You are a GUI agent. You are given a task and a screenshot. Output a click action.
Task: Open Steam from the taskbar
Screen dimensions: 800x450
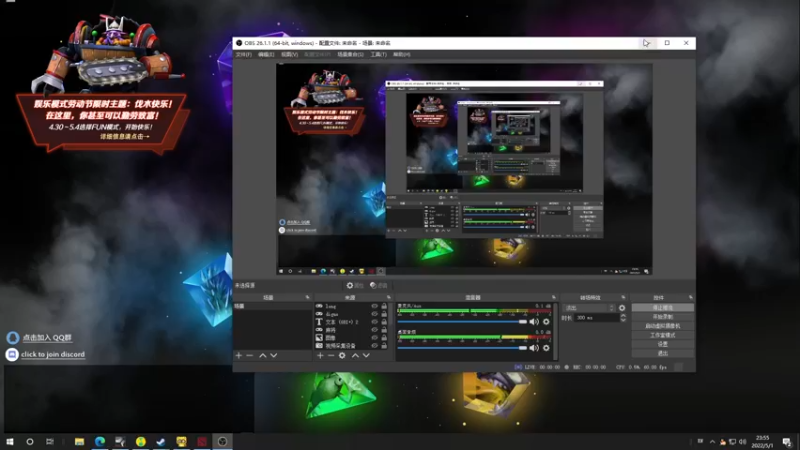(x=161, y=441)
